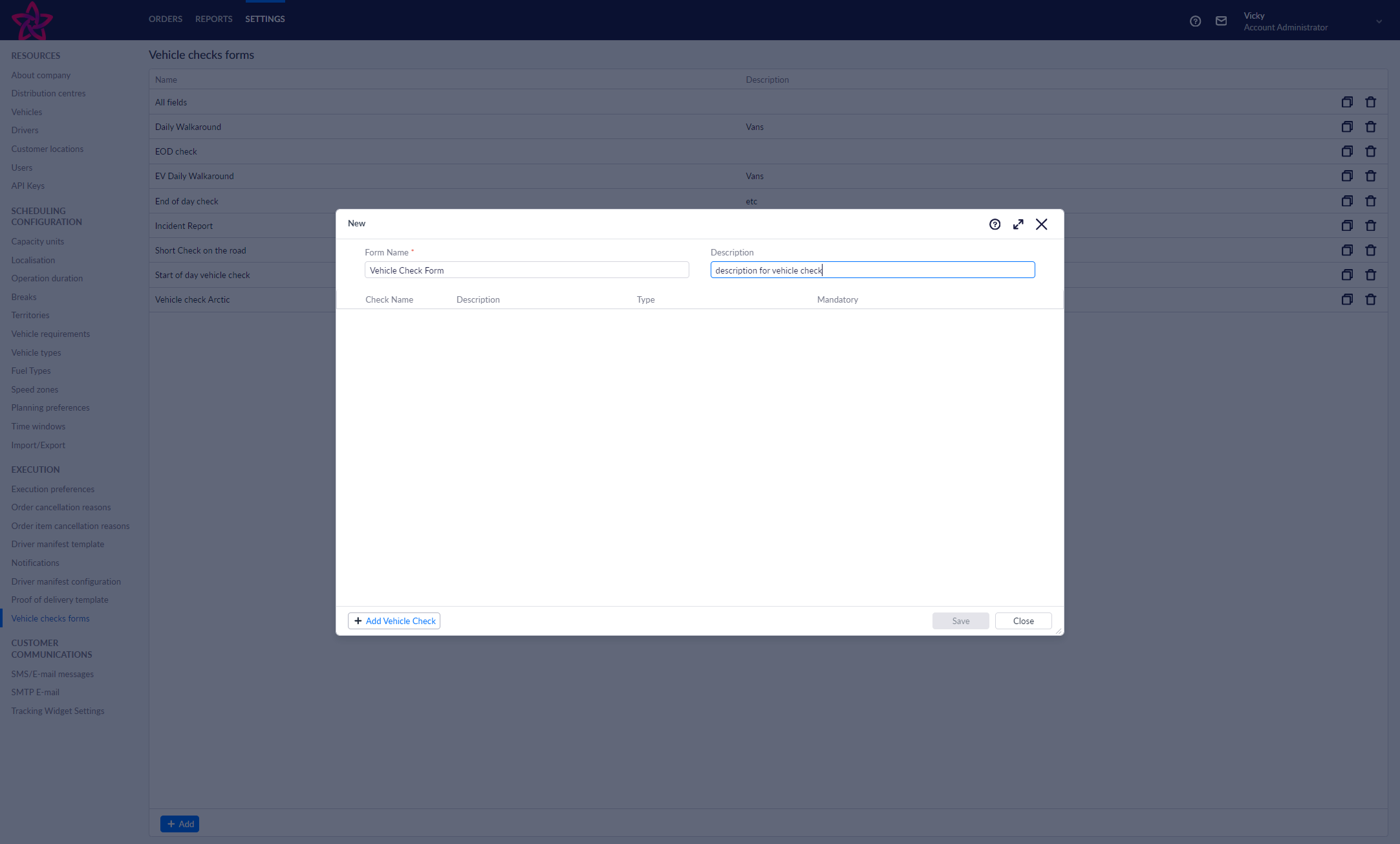Select the Vehicle checks forms sidebar item

50,618
